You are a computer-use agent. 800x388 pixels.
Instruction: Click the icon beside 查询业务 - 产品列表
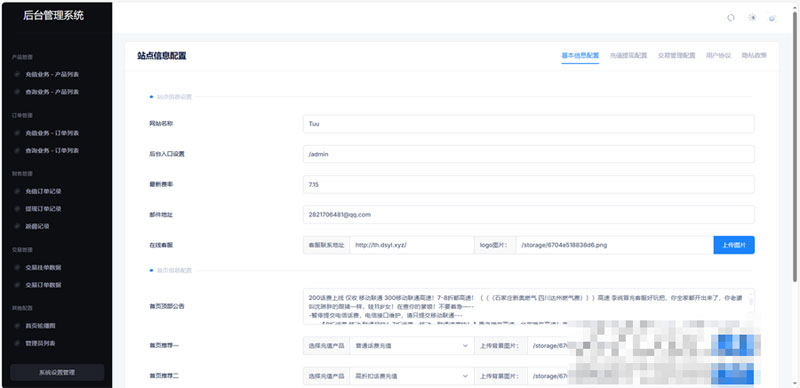[17, 92]
